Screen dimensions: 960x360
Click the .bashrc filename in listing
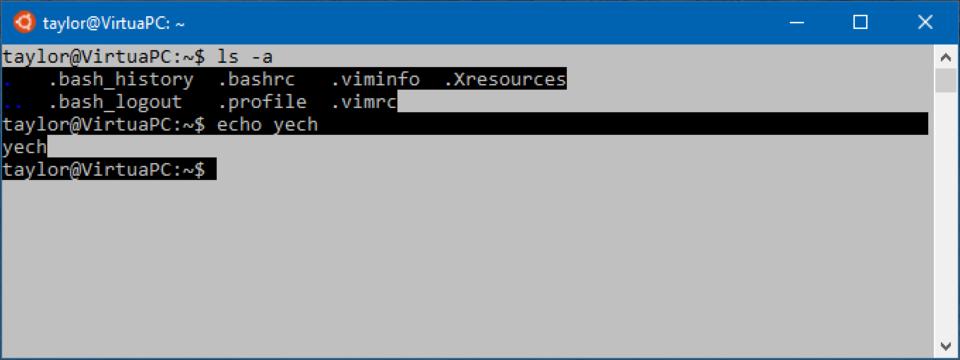(257, 80)
